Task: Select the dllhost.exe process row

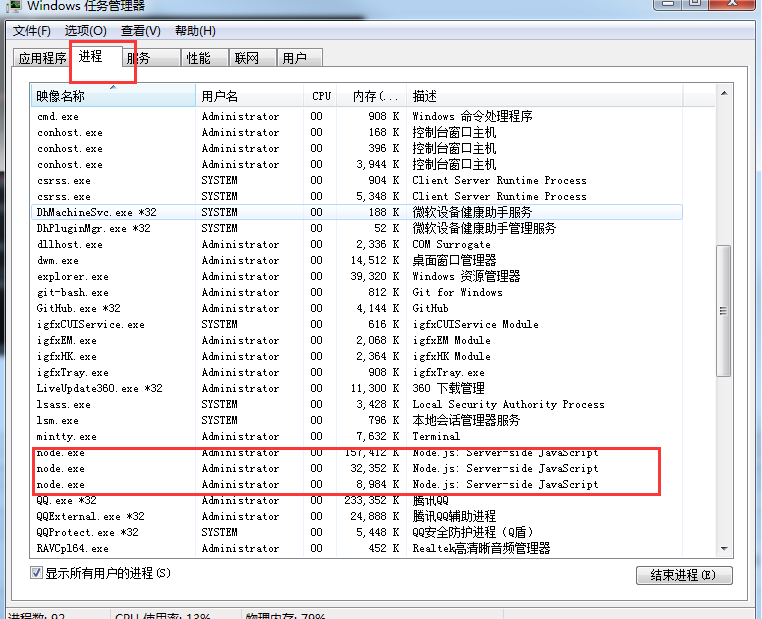Action: (357, 244)
